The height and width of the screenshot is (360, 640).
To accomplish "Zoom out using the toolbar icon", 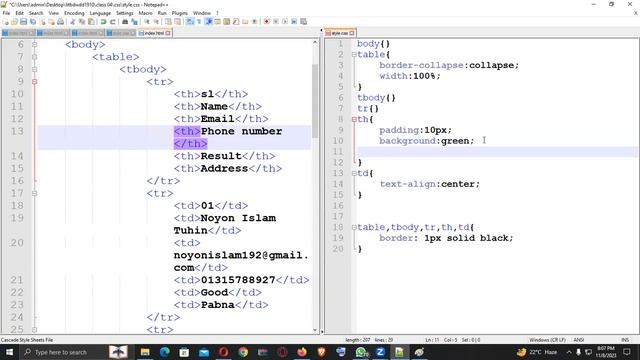I will point(156,21).
